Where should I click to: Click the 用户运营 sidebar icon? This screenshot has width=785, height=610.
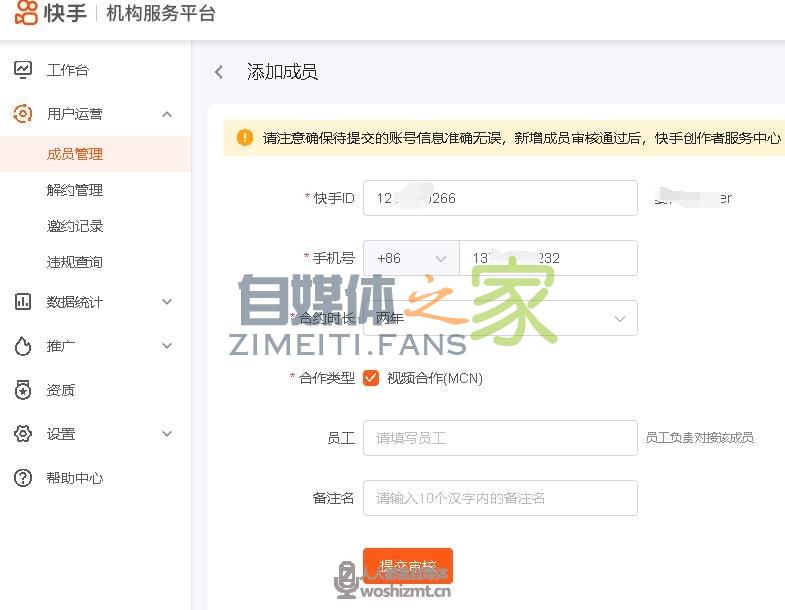[x=22, y=114]
